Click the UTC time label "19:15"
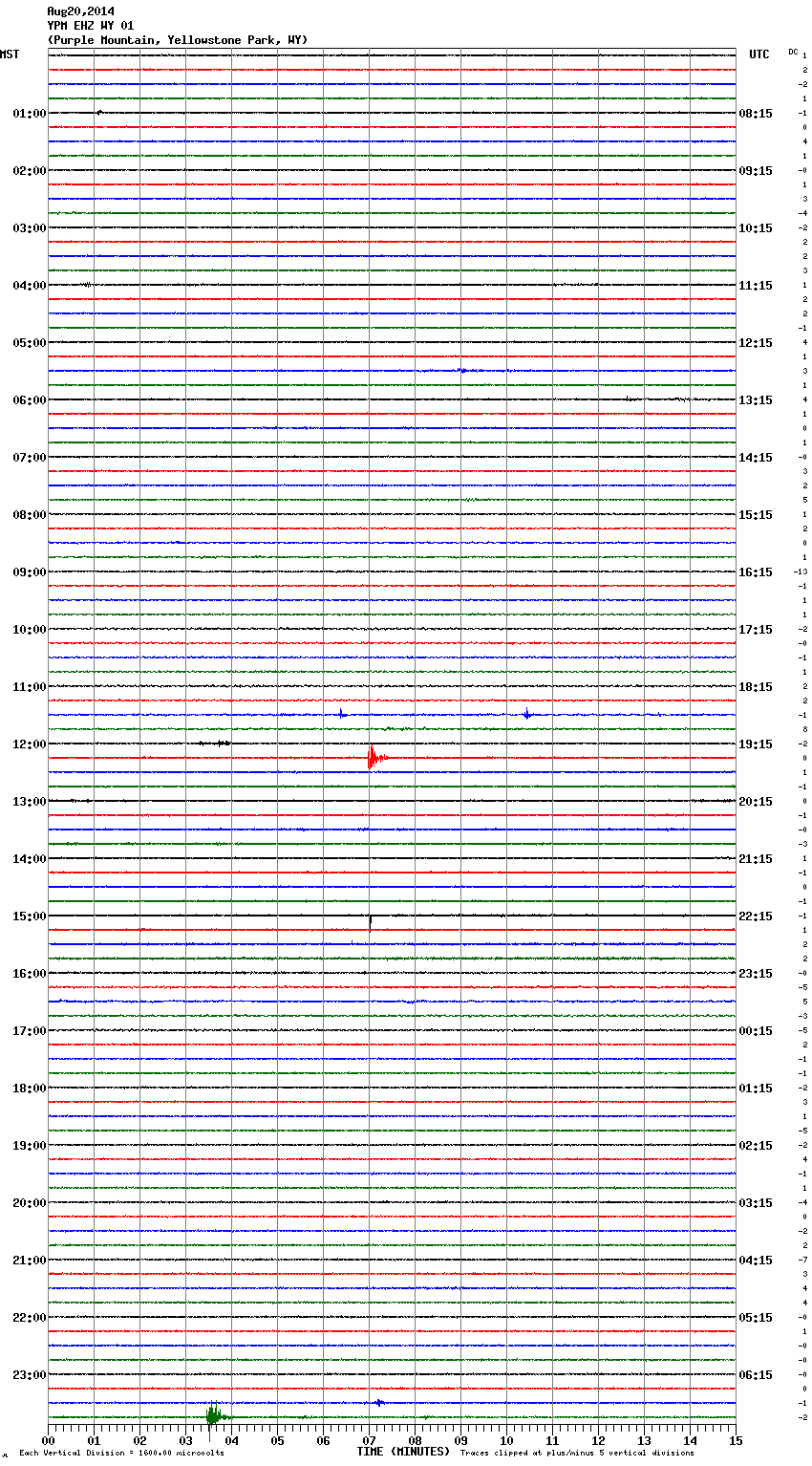Image resolution: width=812 pixels, height=1466 pixels. pos(756,744)
